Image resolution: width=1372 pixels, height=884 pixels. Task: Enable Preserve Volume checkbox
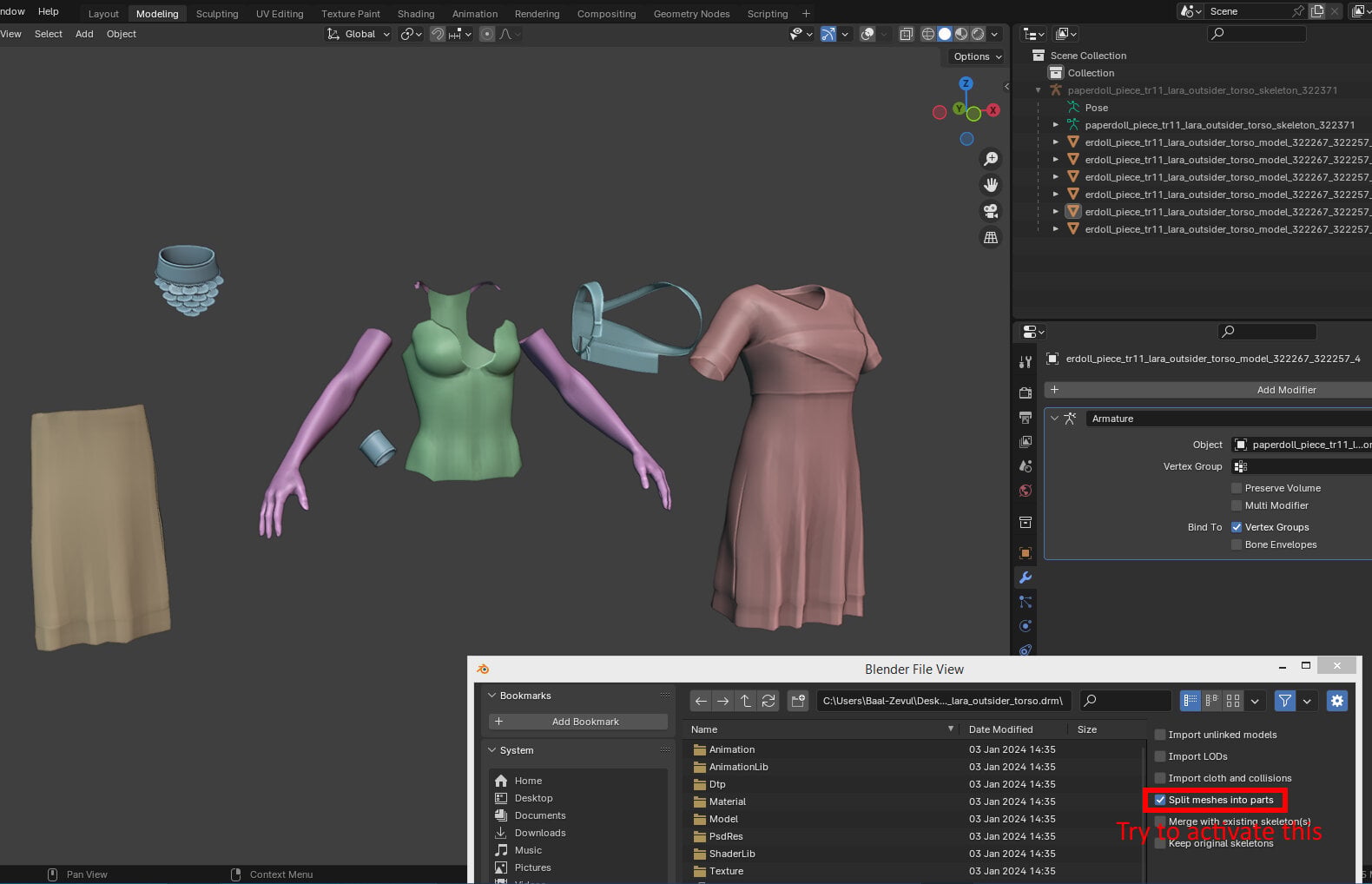[1237, 488]
